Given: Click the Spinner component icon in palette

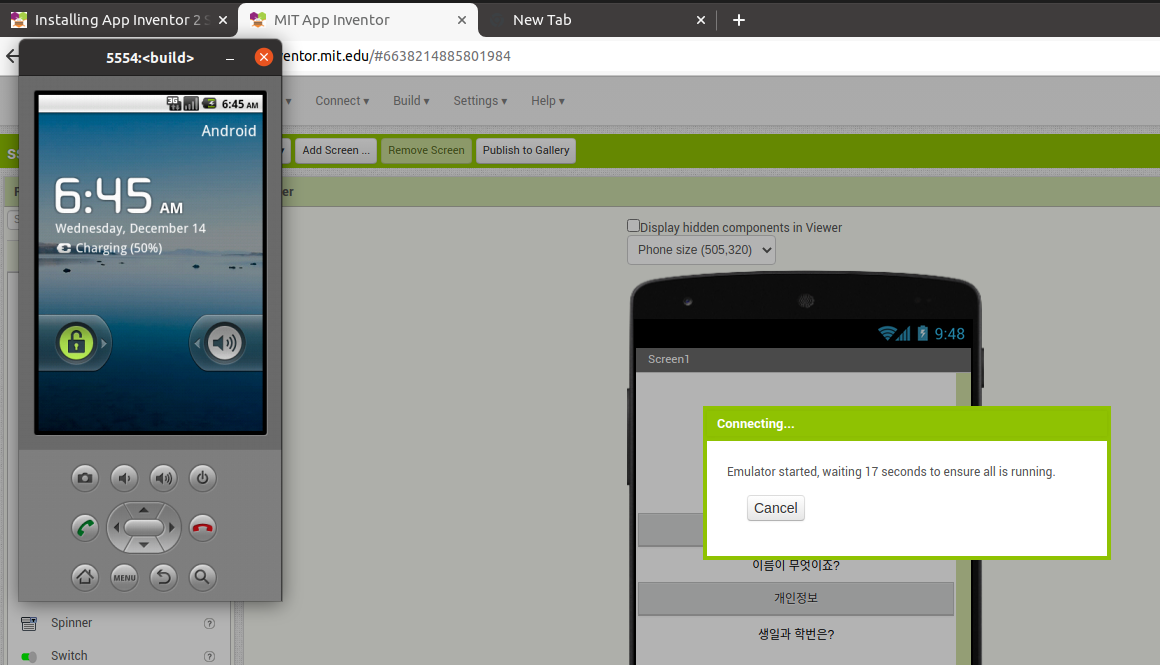Looking at the screenshot, I should pos(29,624).
